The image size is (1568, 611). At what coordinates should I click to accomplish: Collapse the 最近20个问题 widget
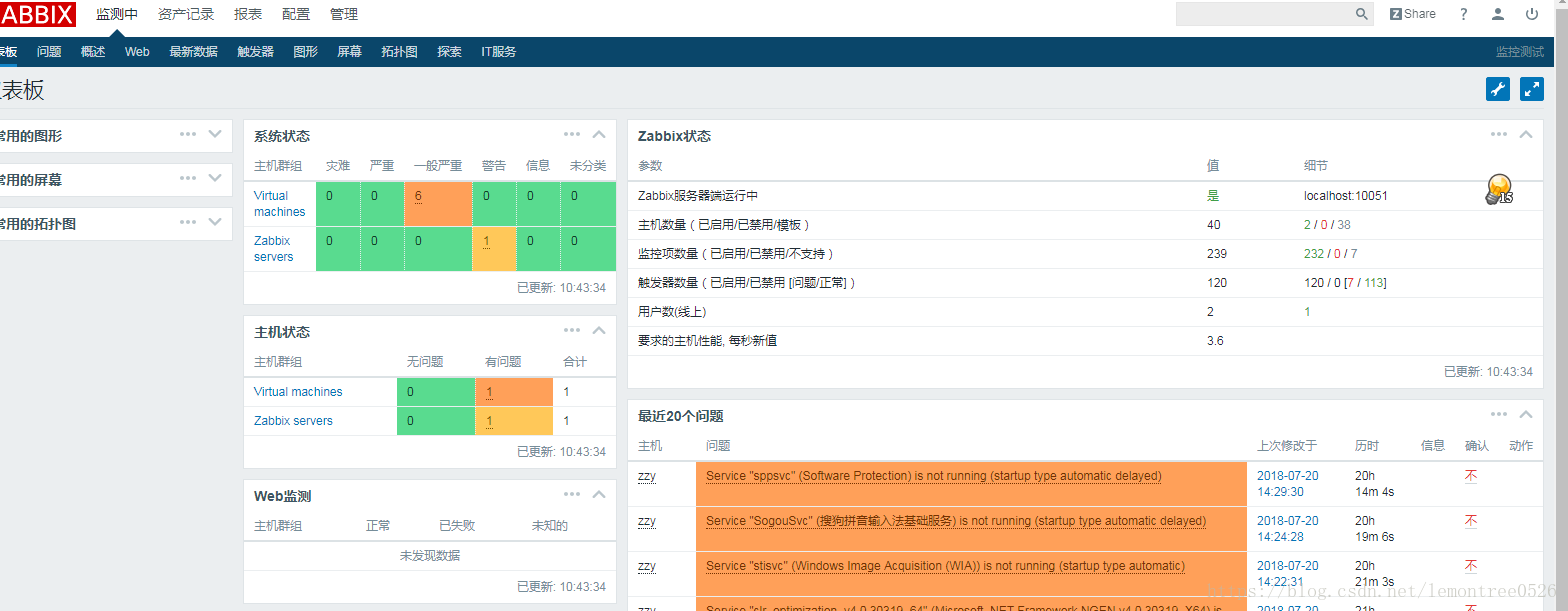pyautogui.click(x=1526, y=414)
